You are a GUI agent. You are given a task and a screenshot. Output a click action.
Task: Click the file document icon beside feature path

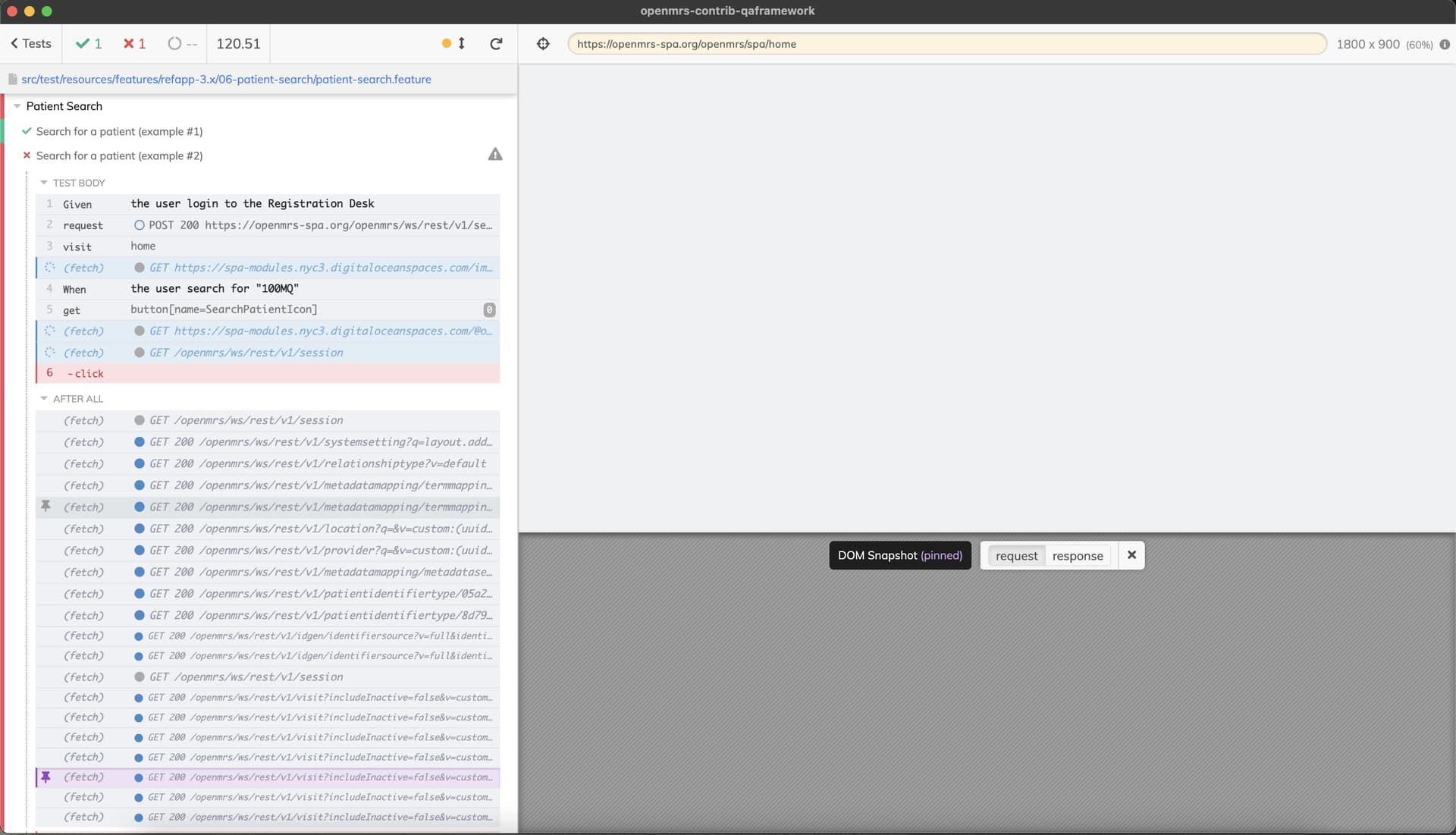(x=12, y=79)
